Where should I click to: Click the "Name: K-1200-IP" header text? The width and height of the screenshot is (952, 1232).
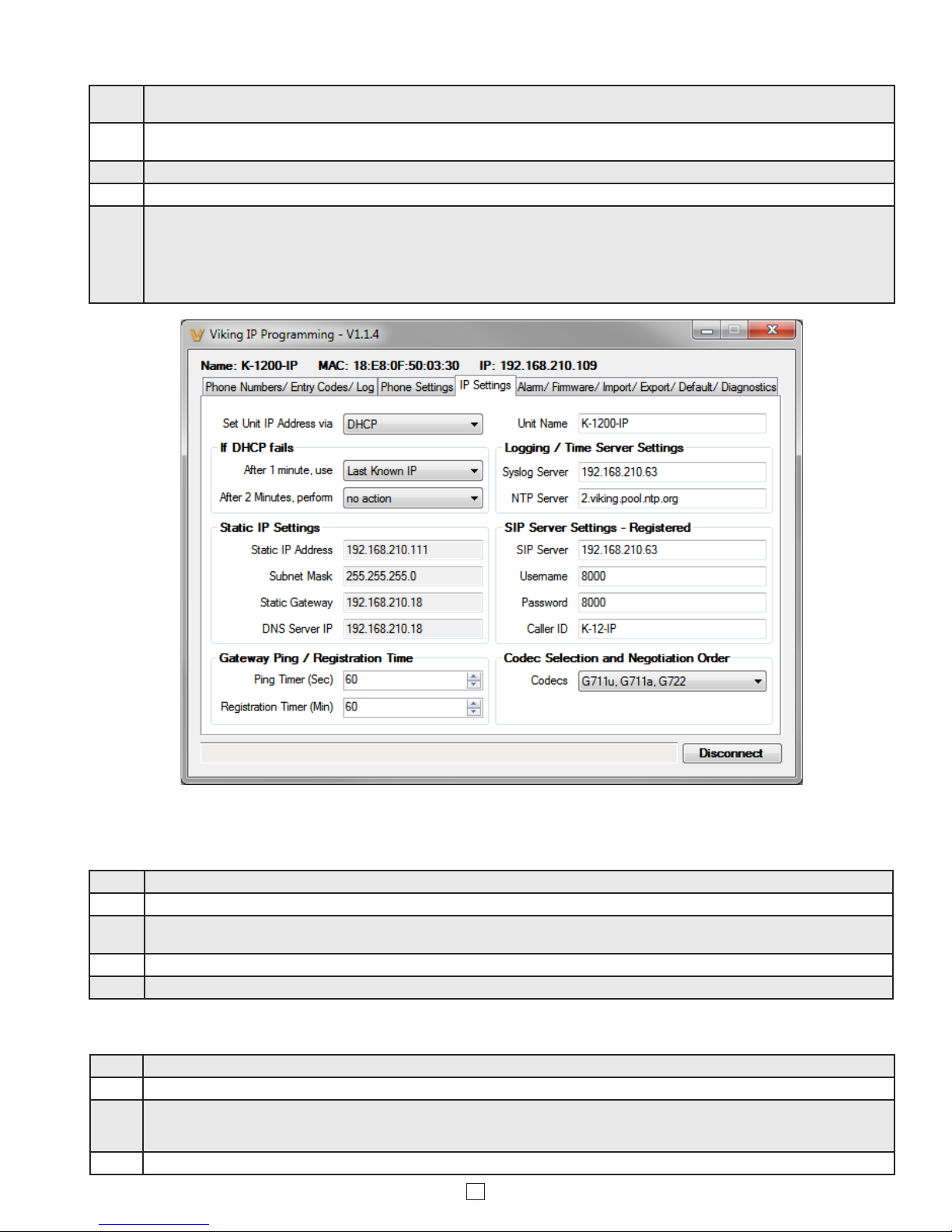click(249, 365)
